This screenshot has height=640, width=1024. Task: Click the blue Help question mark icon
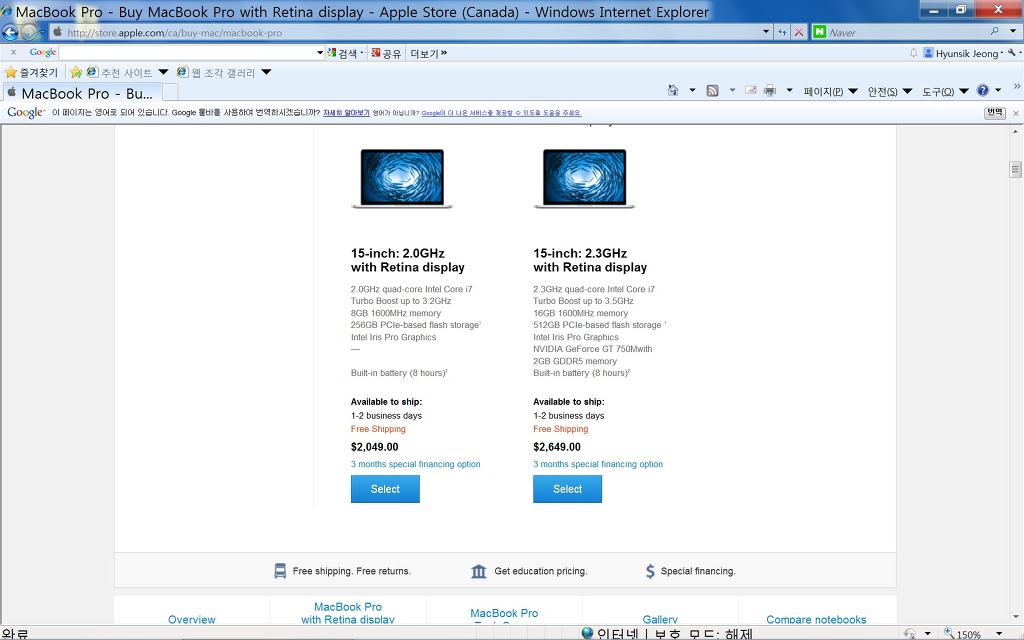pos(983,91)
